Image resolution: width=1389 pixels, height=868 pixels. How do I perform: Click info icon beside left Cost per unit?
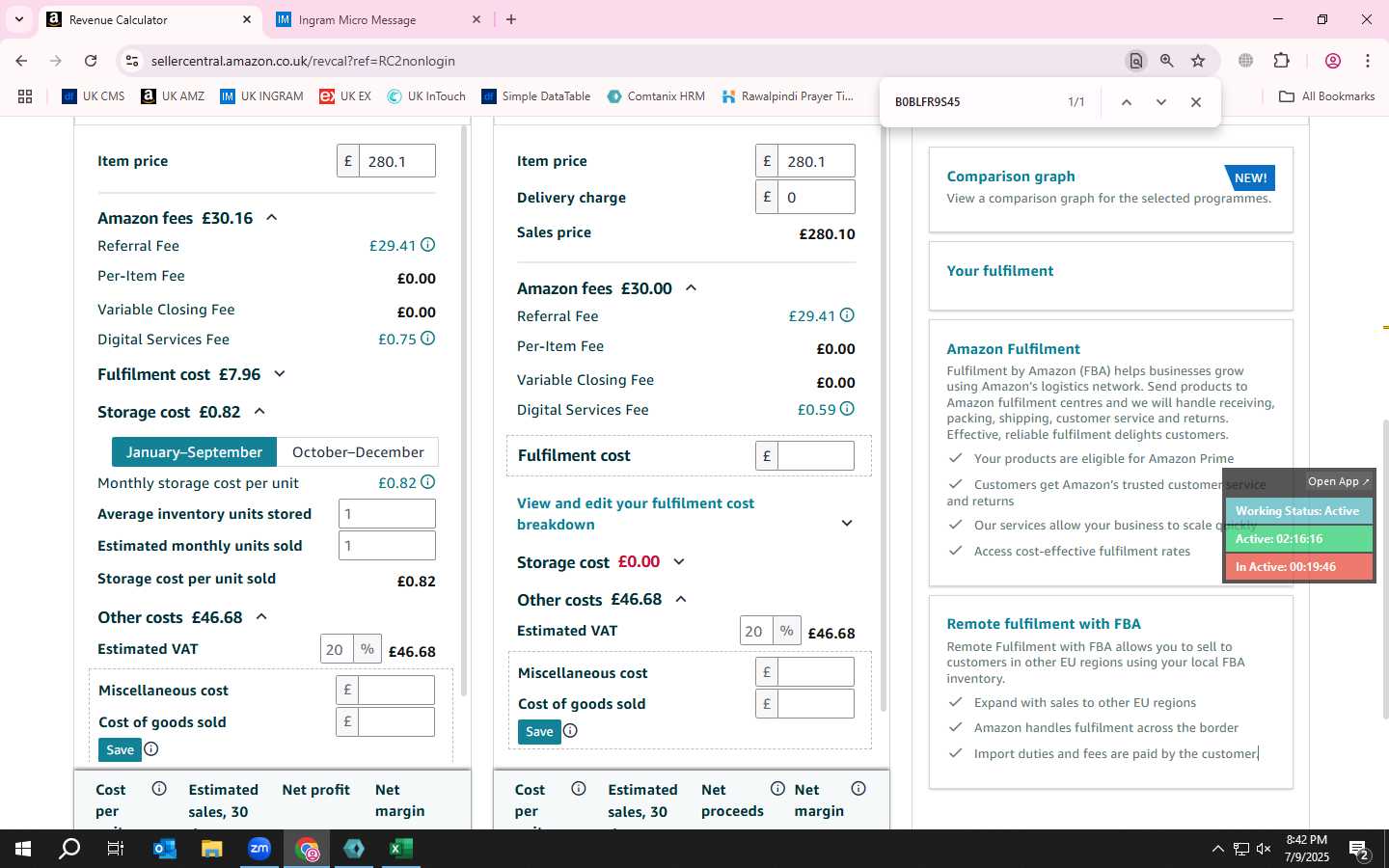click(x=159, y=789)
